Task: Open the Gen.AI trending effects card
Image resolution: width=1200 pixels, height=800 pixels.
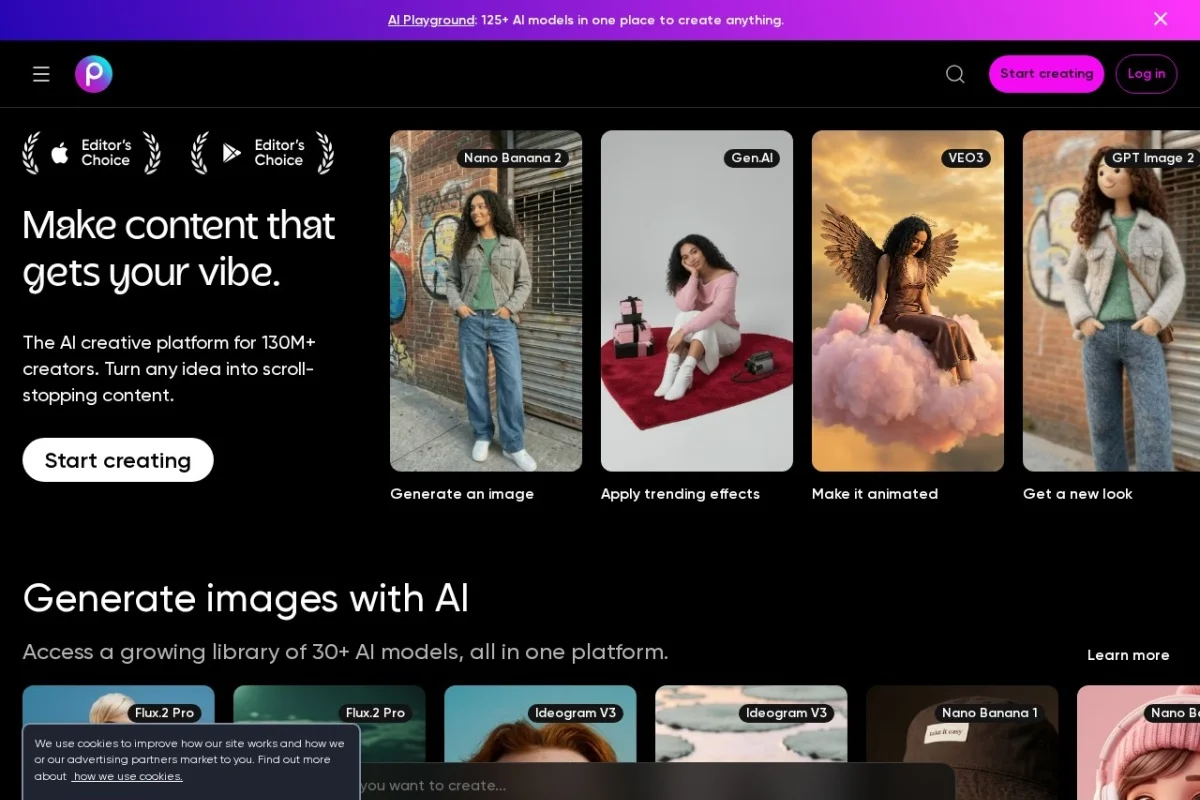Action: 697,301
